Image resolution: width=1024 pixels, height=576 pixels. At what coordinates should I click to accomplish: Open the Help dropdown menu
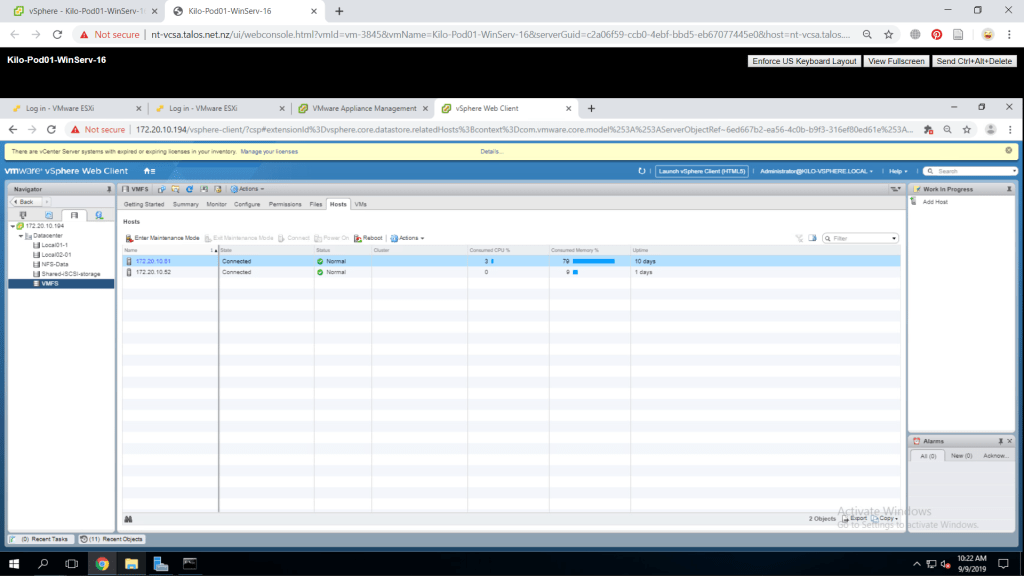899,171
